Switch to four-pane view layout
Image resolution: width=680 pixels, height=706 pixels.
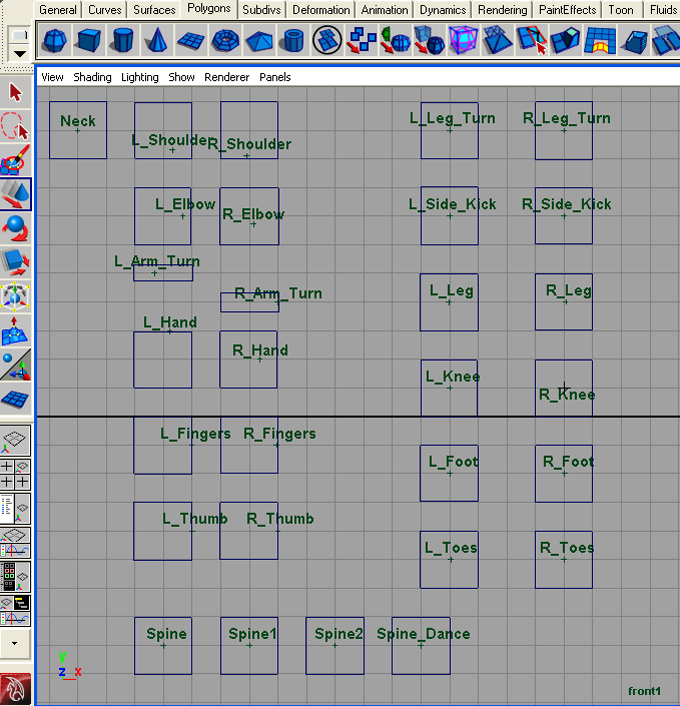16,474
